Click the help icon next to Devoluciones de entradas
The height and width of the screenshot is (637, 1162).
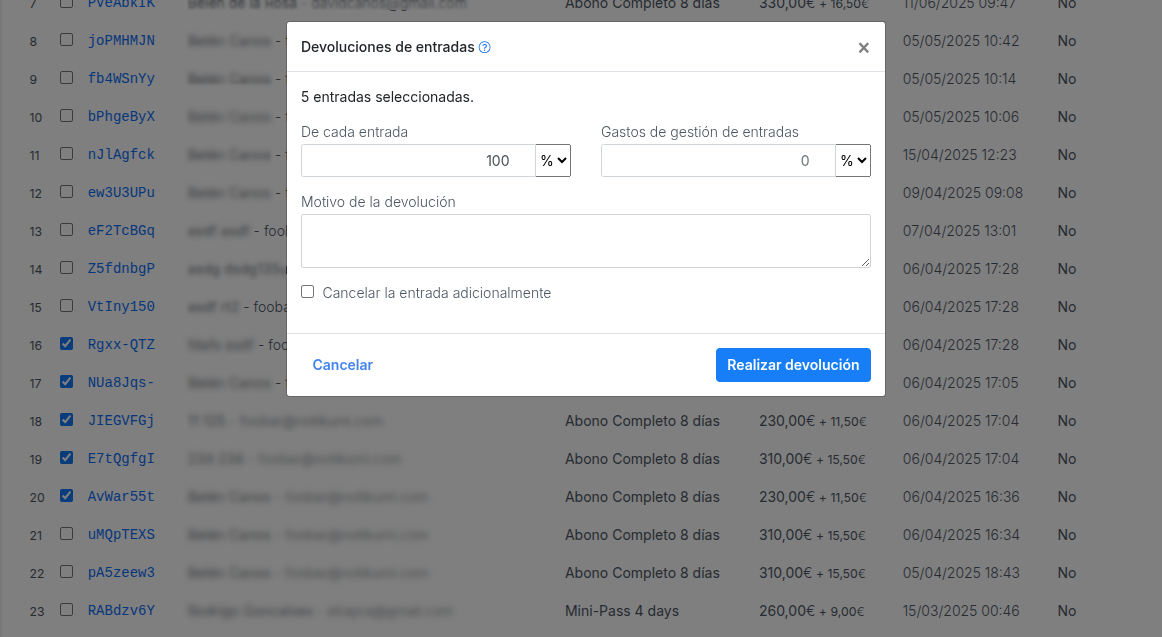pyautogui.click(x=485, y=47)
